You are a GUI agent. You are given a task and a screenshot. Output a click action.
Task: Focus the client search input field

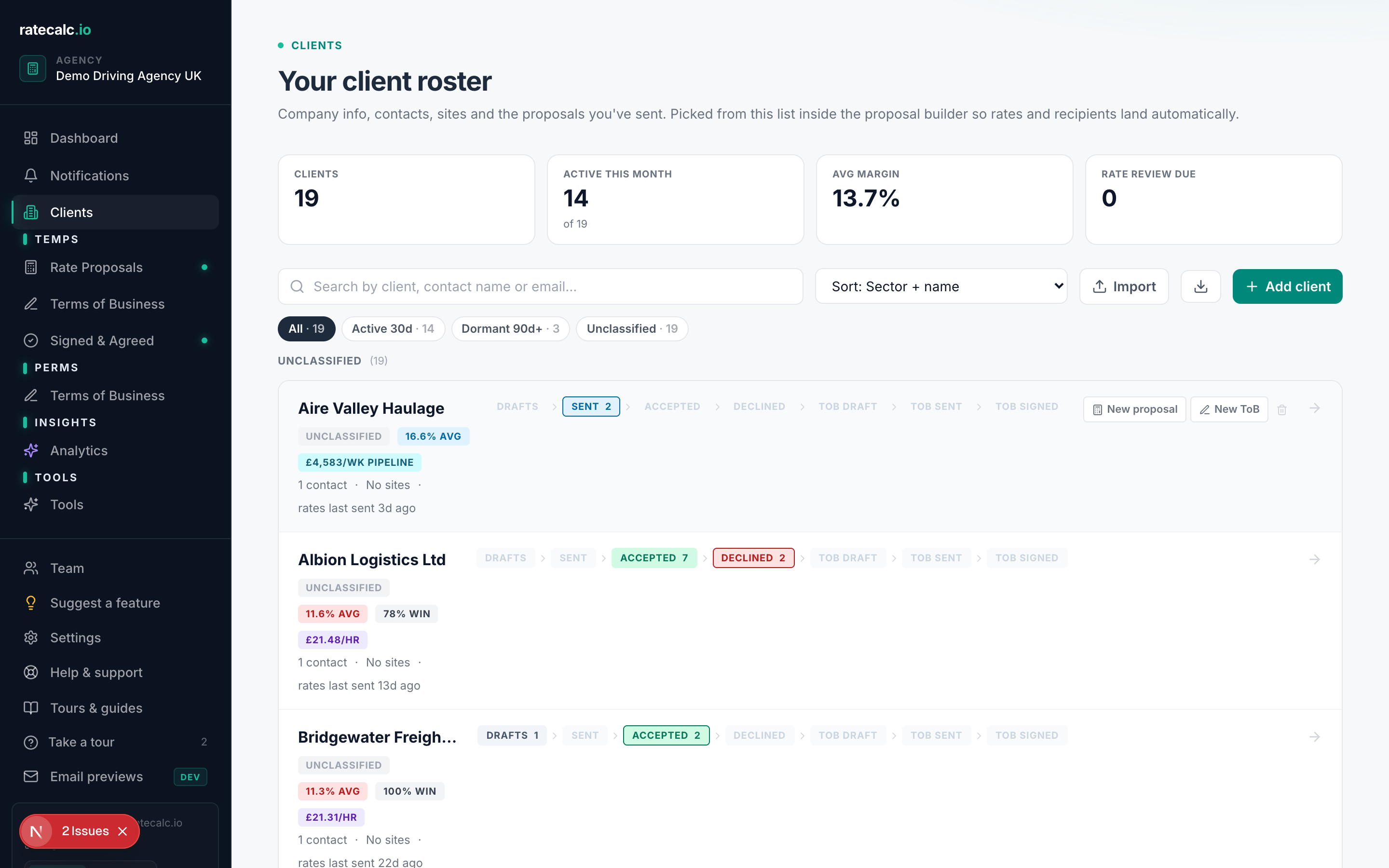click(540, 286)
